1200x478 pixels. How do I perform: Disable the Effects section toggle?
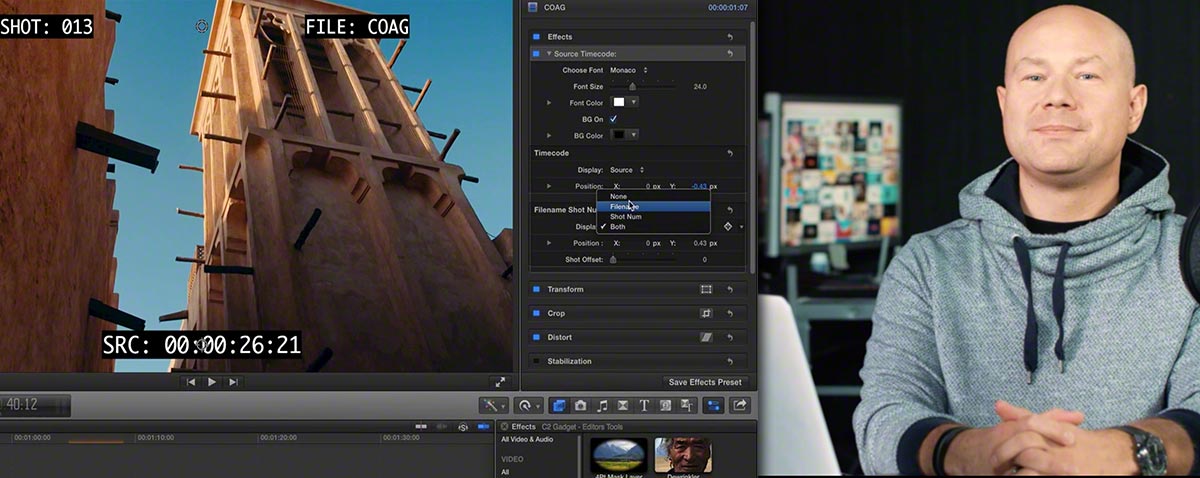(536, 37)
